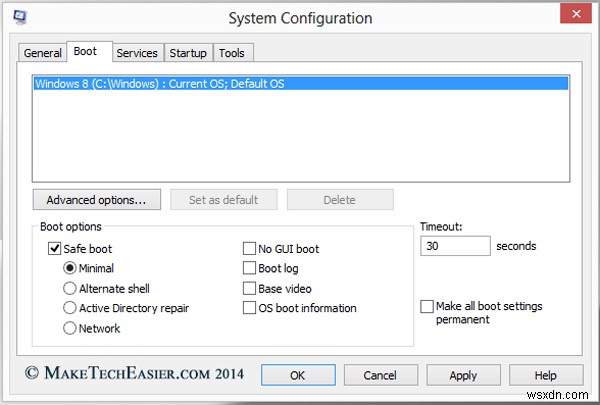
Task: Check OS boot information box
Action: point(250,308)
